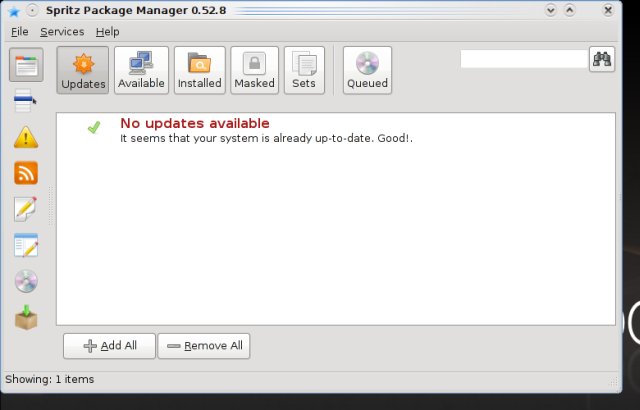Open the orange RSS feed sidebar icon
Viewport: 640px width, 410px height.
tap(26, 173)
